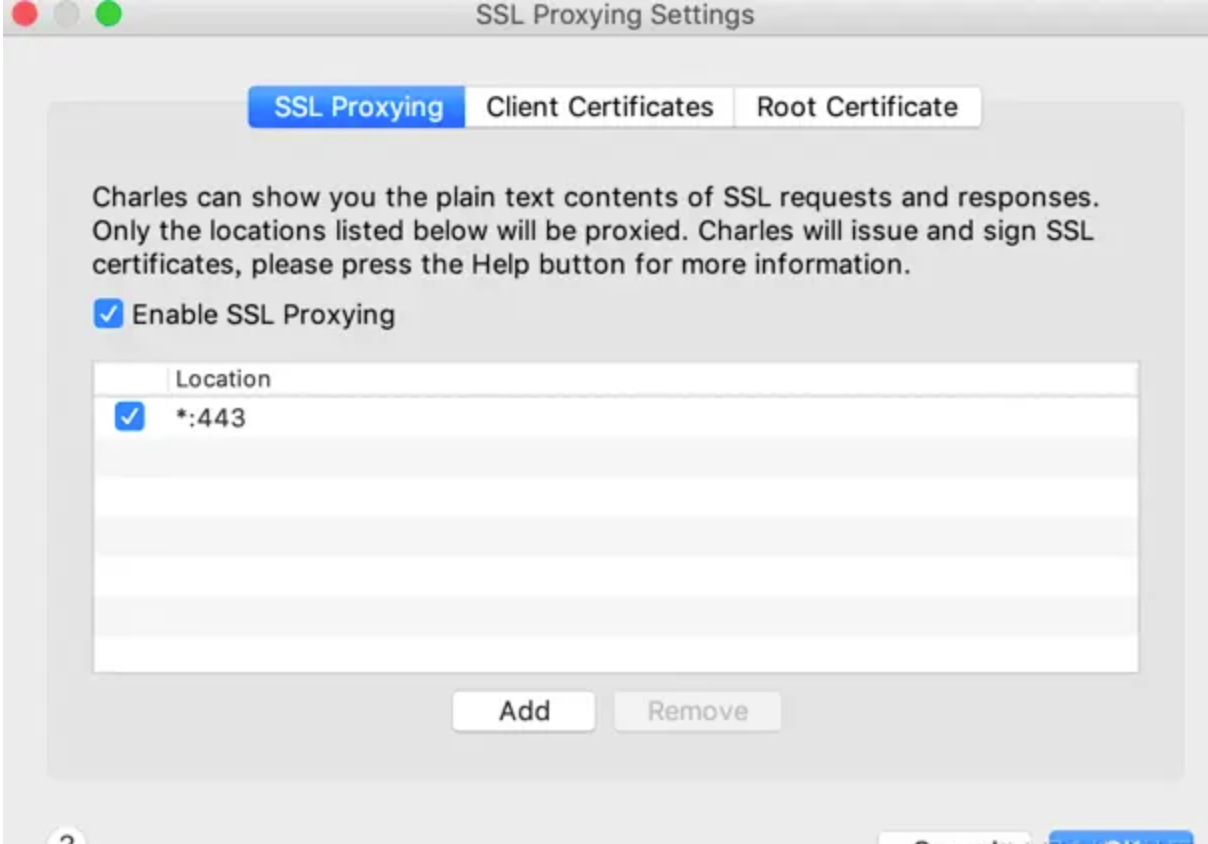Close the window with the red button
Image resolution: width=1208 pixels, height=844 pixels.
coord(27,14)
